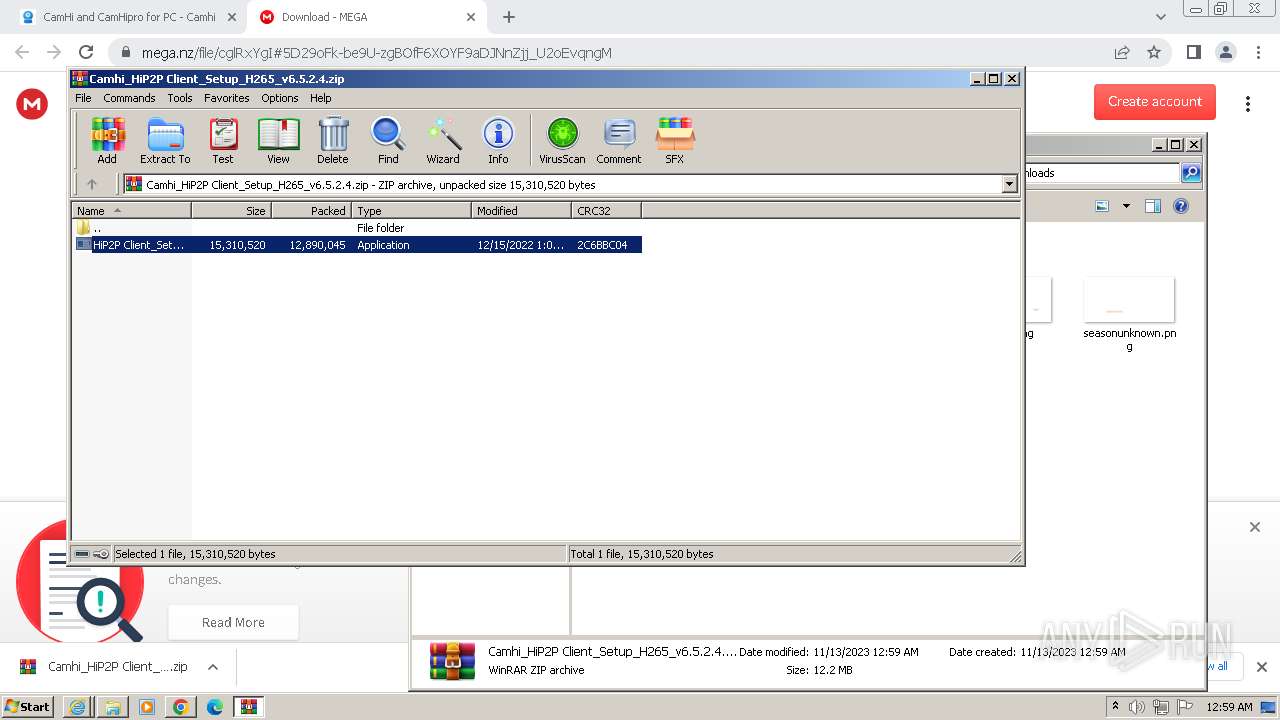The image size is (1280, 720).
Task: Click the MEGA logo
Action: point(32,103)
